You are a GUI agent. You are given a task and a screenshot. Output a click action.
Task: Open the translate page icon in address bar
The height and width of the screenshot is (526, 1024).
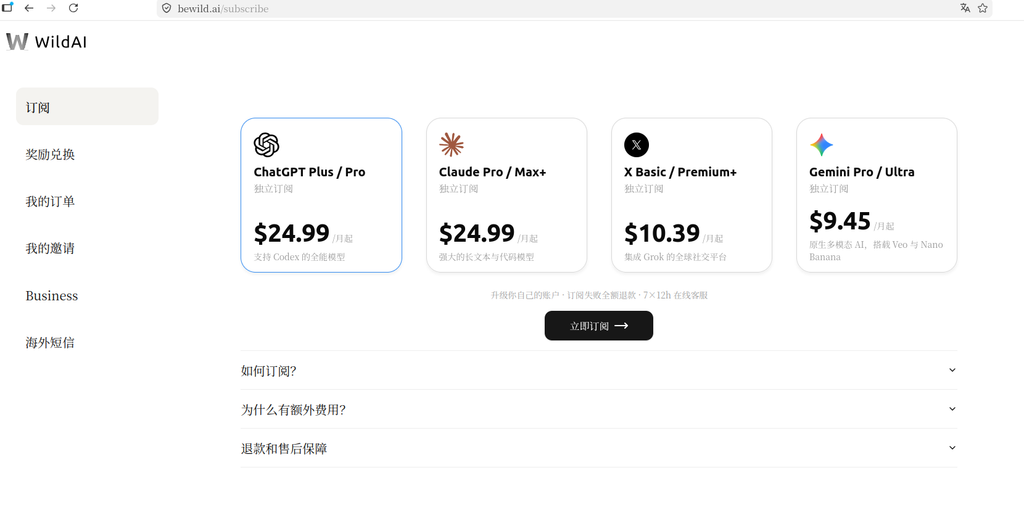pyautogui.click(x=965, y=8)
